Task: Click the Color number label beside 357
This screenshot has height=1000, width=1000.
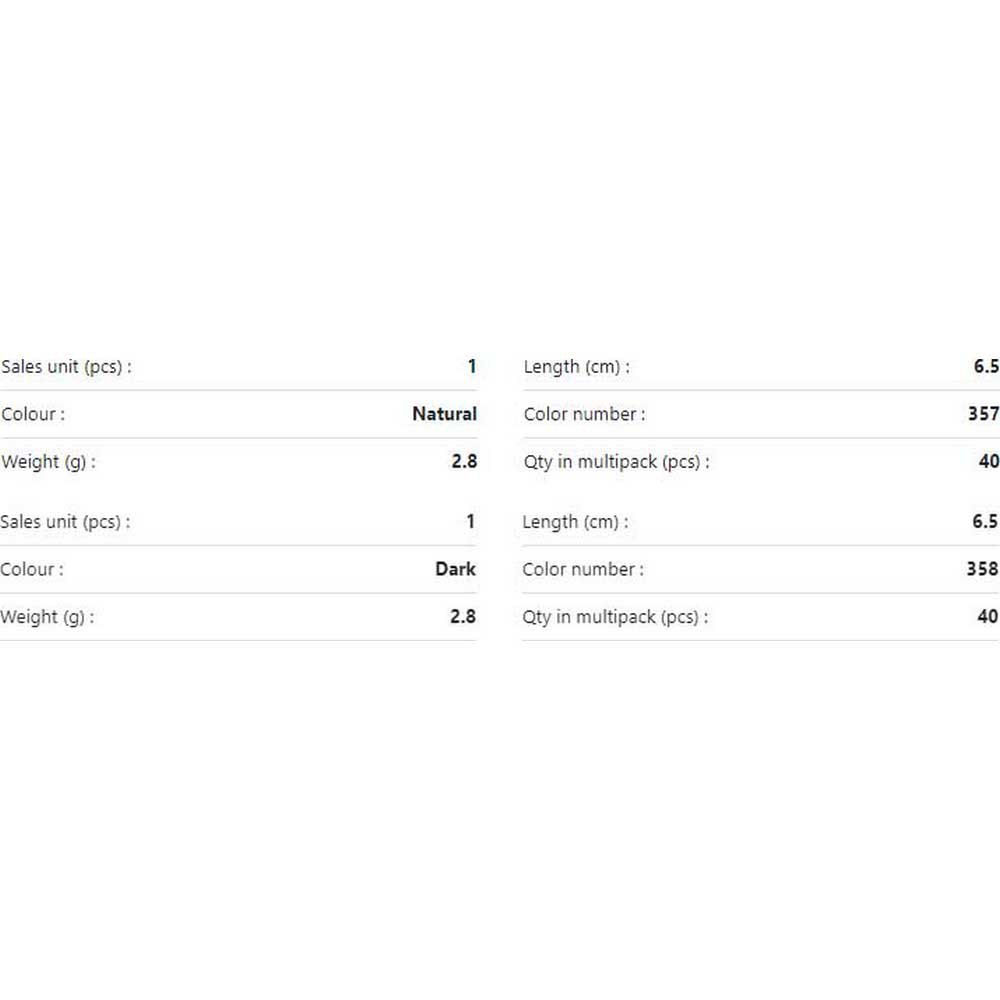Action: pyautogui.click(x=585, y=415)
